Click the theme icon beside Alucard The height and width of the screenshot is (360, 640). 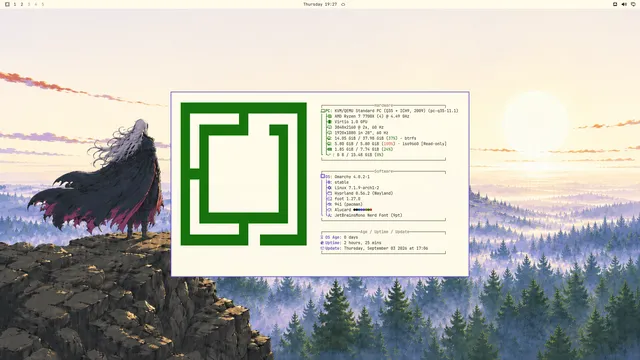[x=329, y=210]
